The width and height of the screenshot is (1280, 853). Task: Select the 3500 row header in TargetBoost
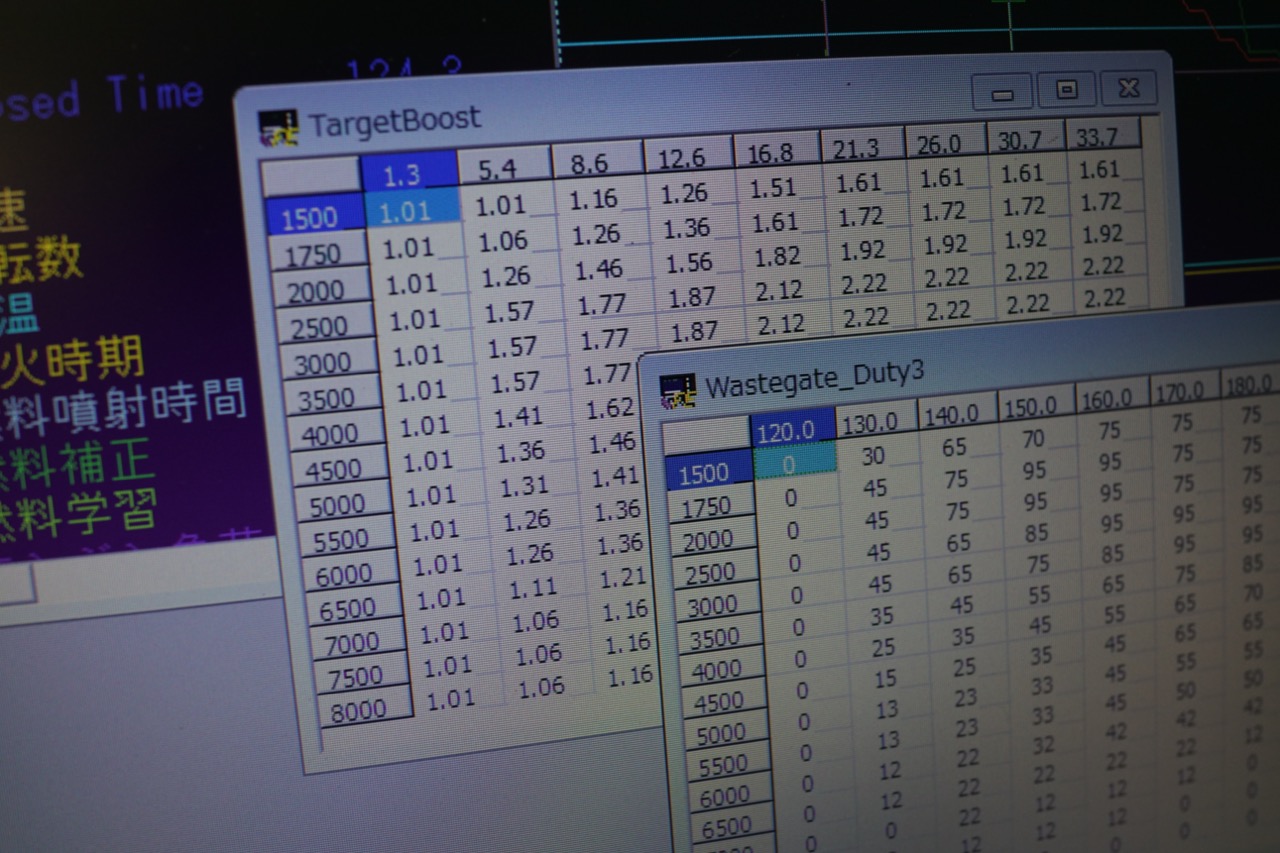click(x=333, y=397)
